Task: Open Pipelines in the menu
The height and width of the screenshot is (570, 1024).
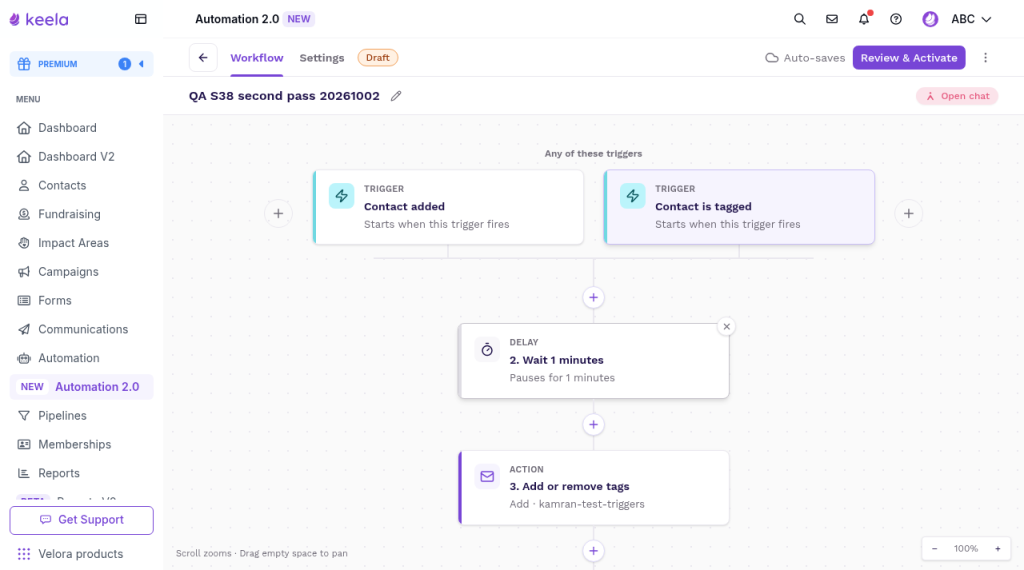Action: [x=81, y=415]
